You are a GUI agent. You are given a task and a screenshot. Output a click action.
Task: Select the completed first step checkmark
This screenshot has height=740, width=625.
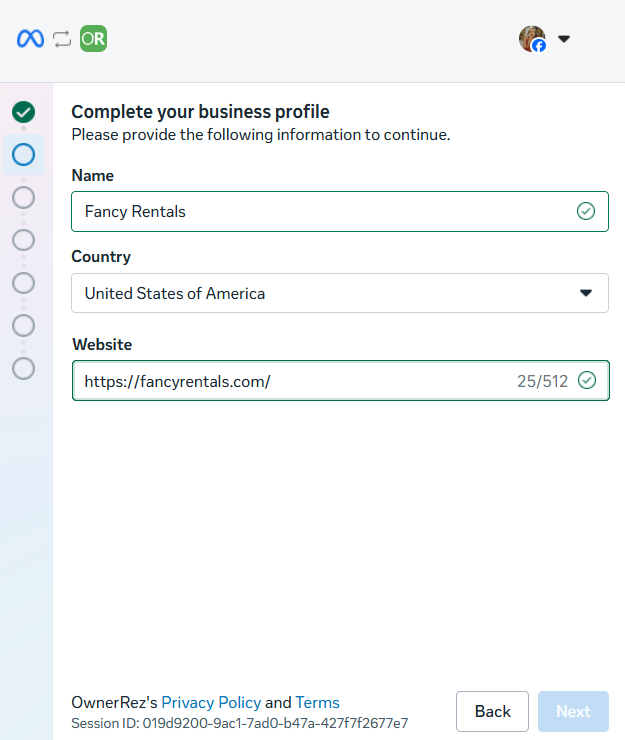[x=24, y=112]
